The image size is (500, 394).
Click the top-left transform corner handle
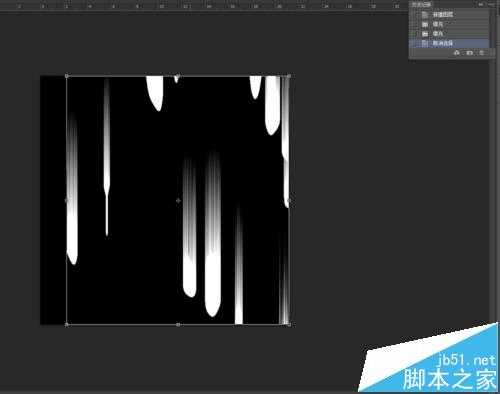tap(67, 76)
